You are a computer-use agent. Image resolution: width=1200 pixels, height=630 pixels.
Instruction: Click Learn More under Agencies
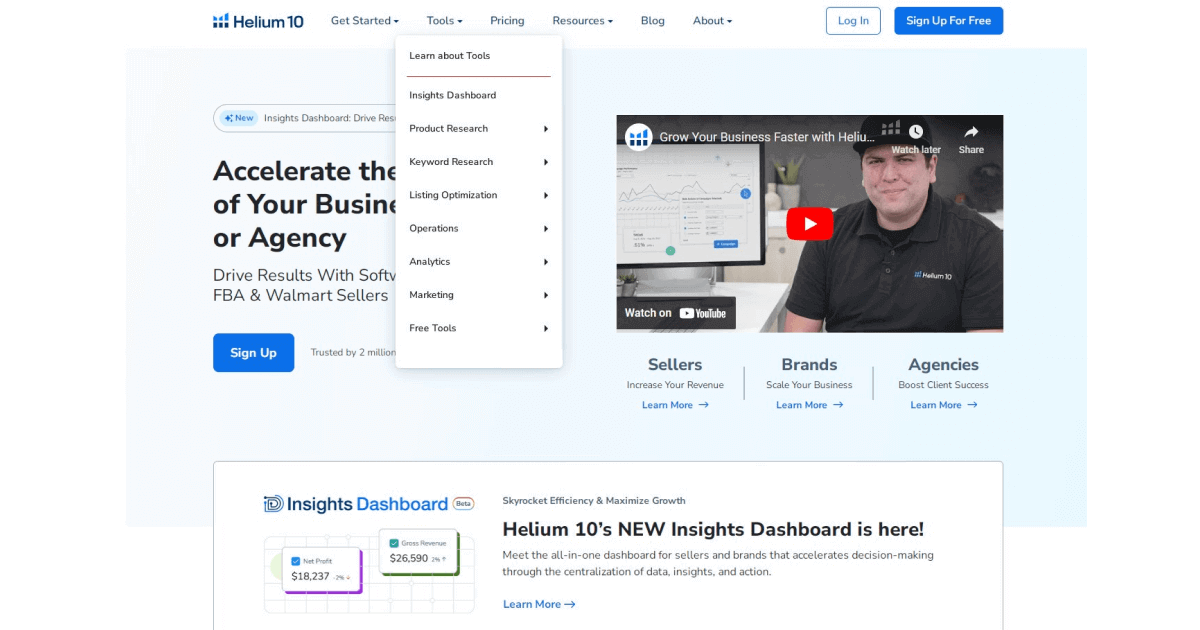pos(943,405)
